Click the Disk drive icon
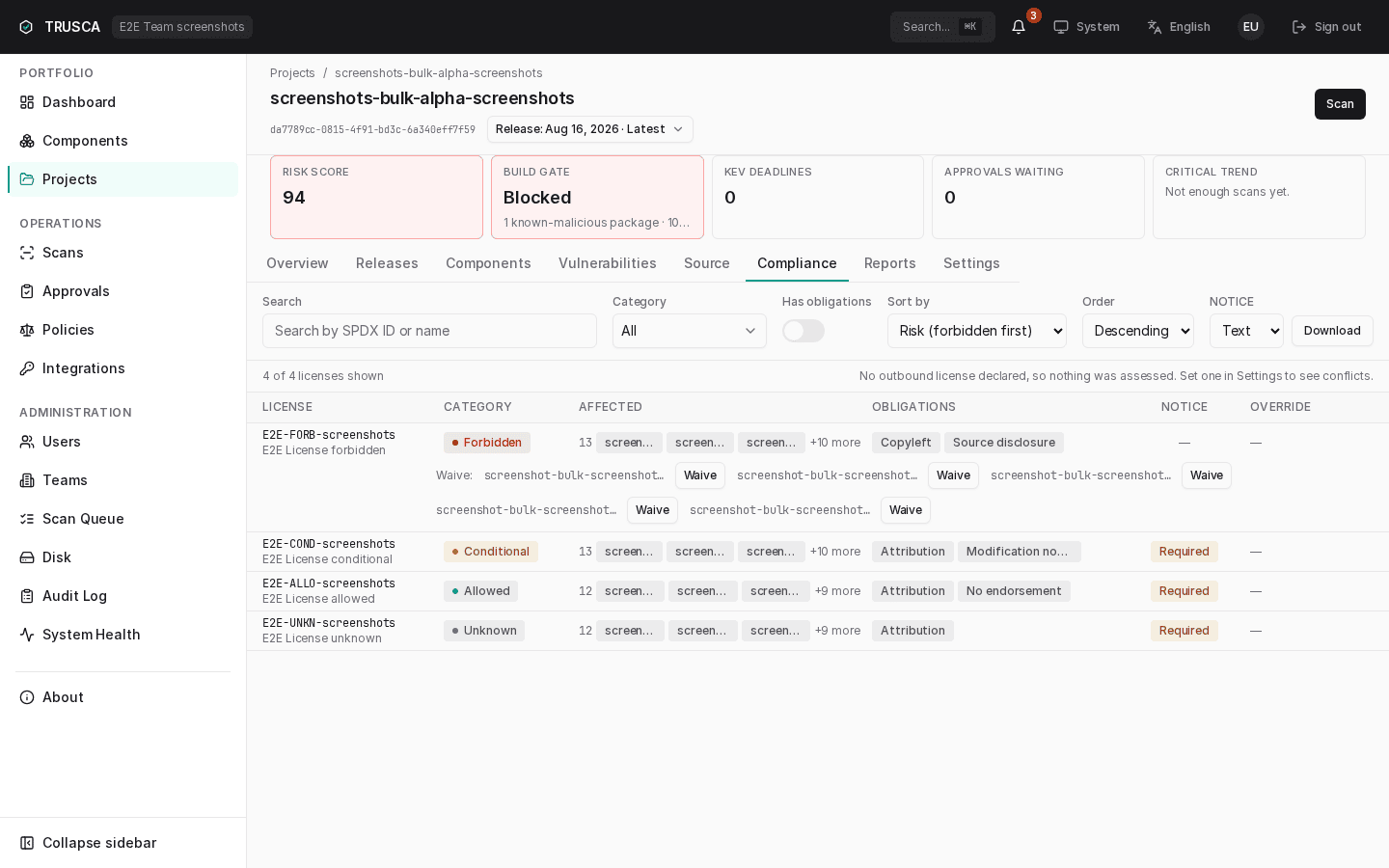This screenshot has width=1389, height=868. point(27,557)
